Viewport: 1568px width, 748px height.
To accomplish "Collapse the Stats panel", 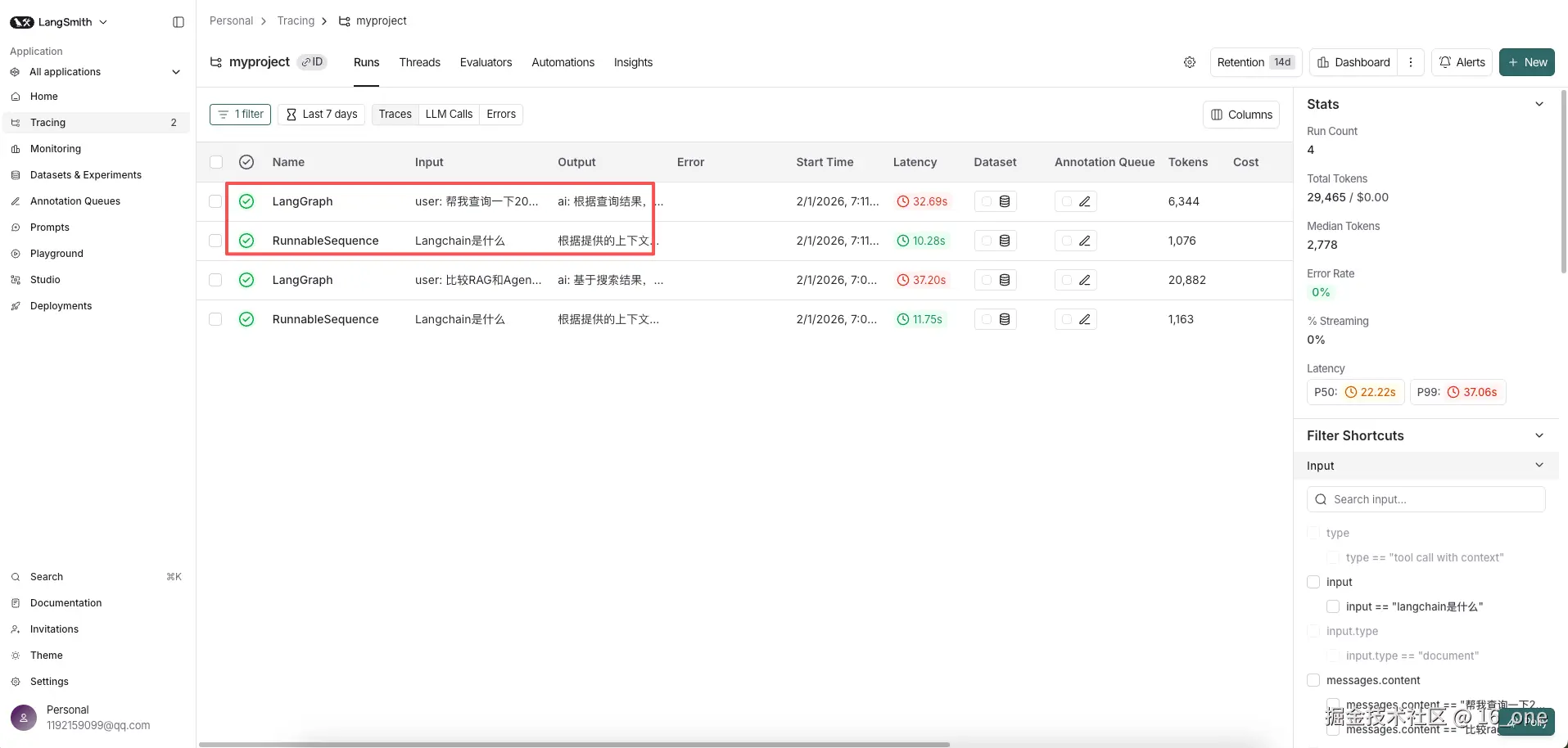I will click(x=1539, y=104).
